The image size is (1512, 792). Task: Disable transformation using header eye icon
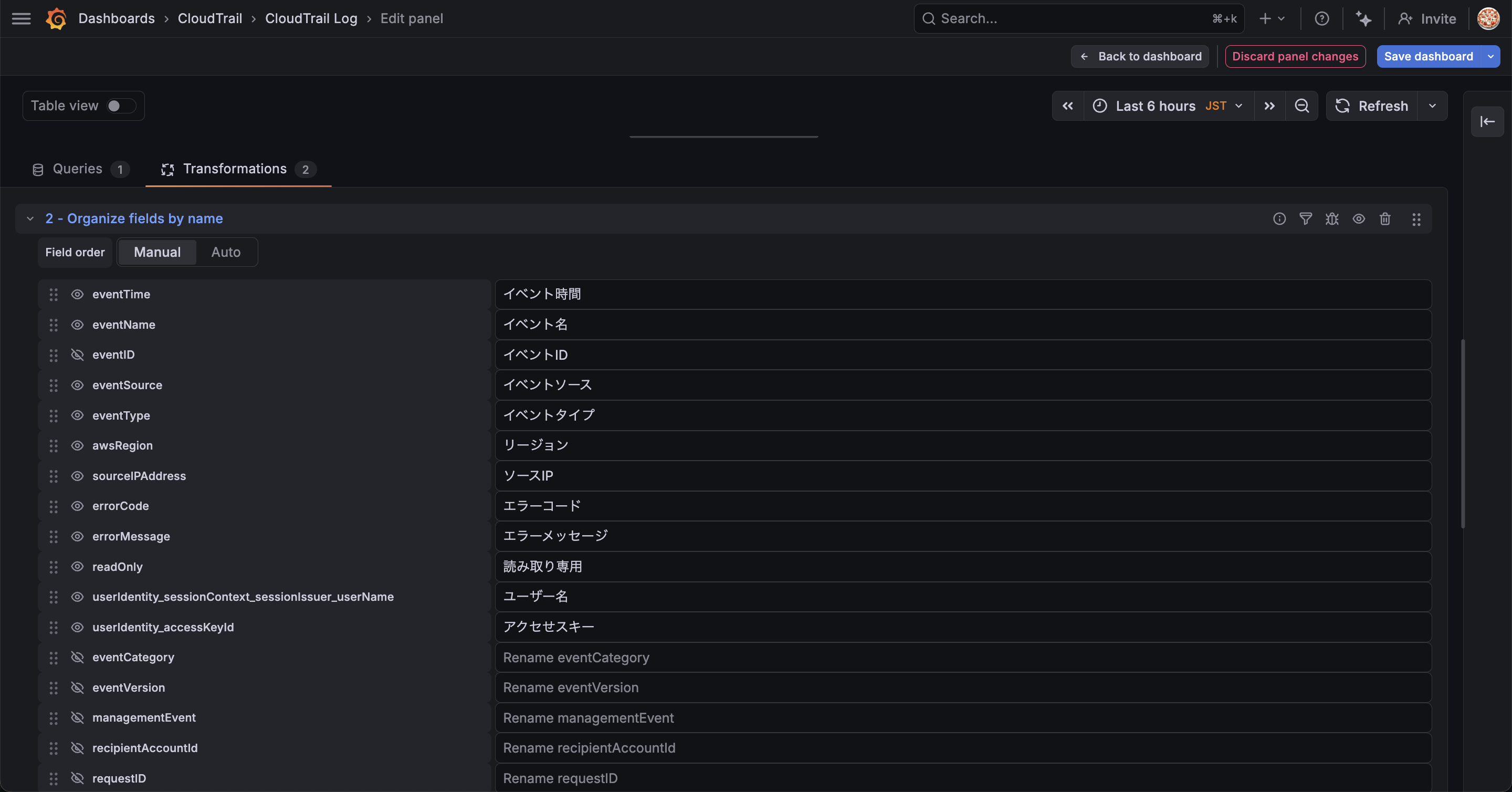click(x=1358, y=219)
